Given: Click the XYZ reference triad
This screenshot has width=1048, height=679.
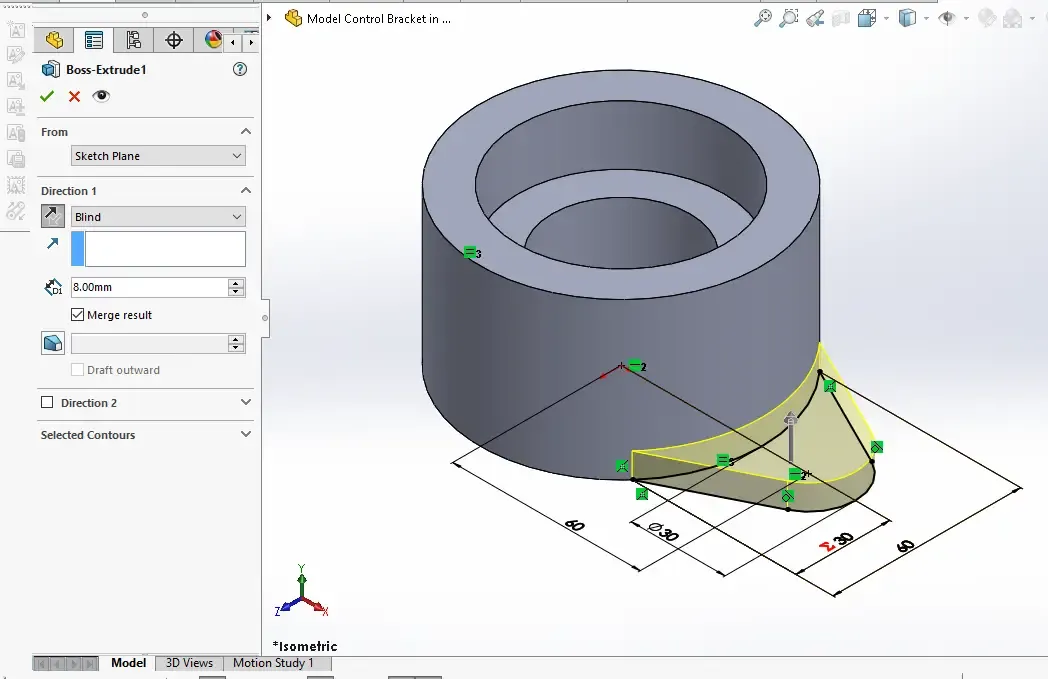Looking at the screenshot, I should 302,591.
